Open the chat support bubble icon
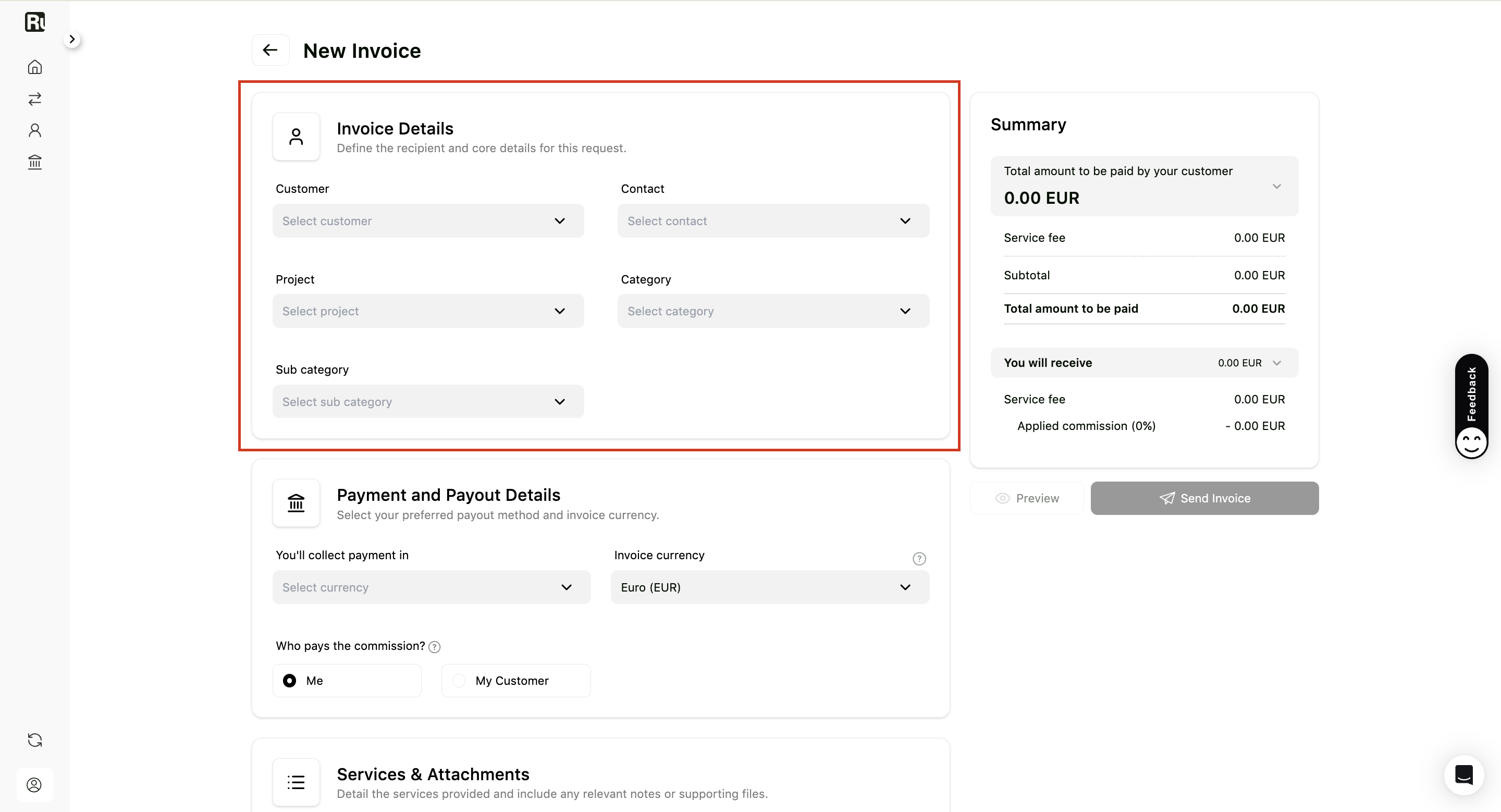This screenshot has height=812, width=1501. pos(1463,774)
